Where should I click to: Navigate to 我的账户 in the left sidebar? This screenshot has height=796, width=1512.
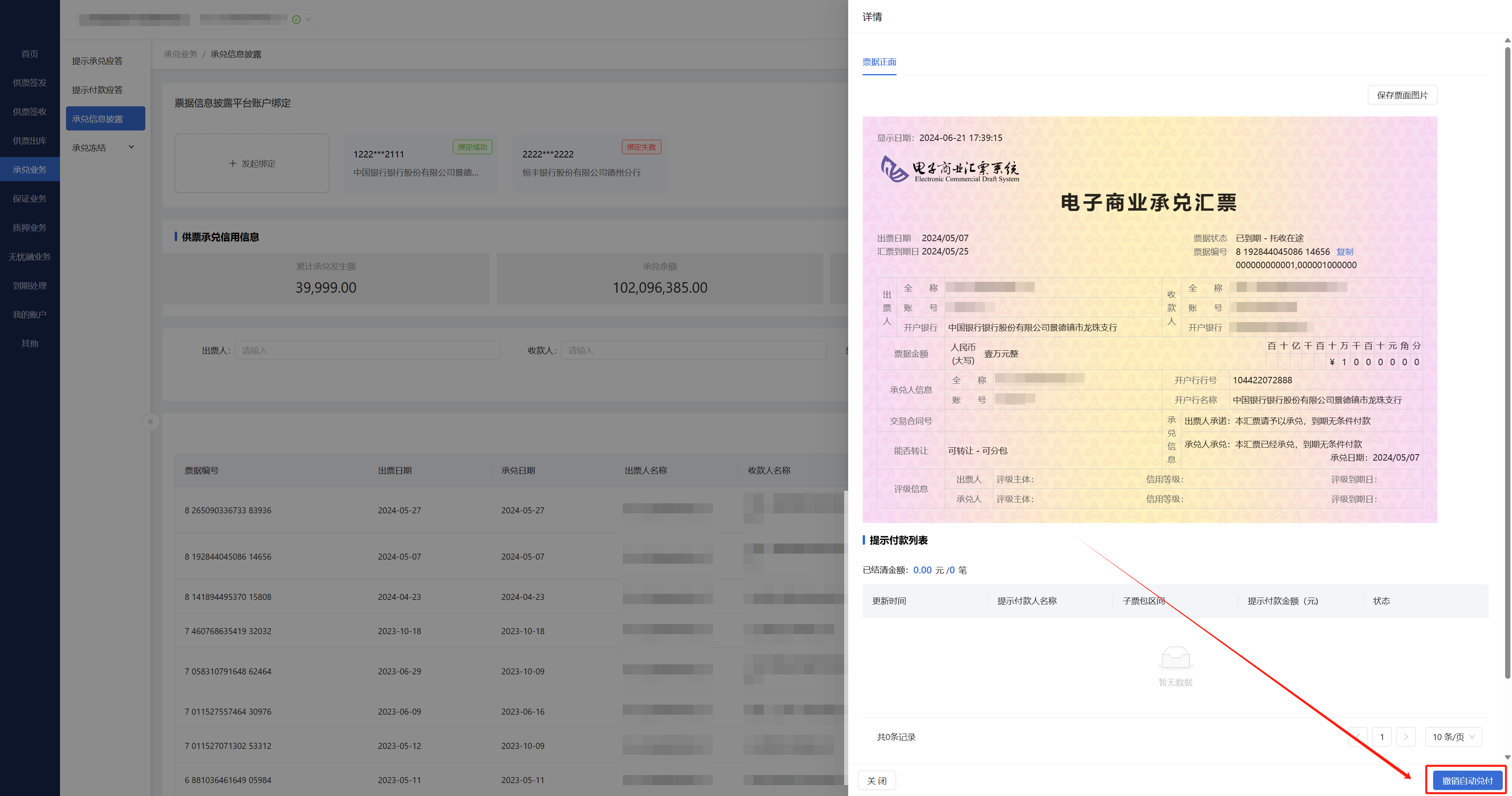pyautogui.click(x=30, y=314)
